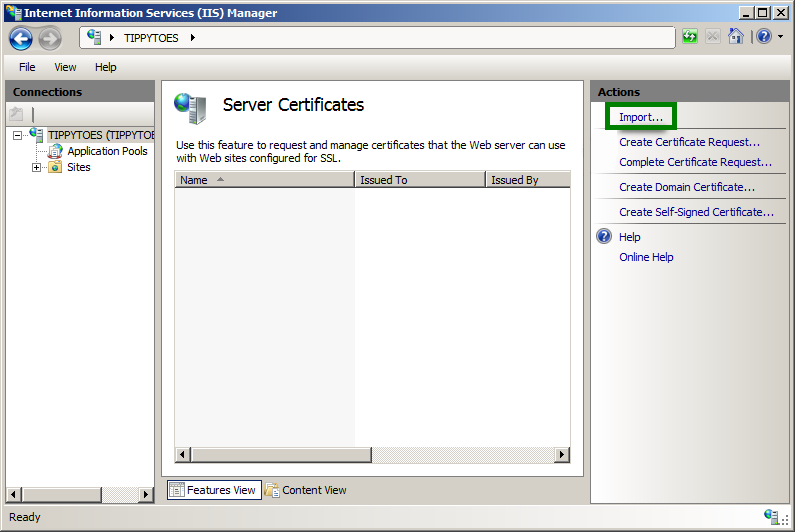Viewport: 795px width, 532px height.
Task: Click the Server Certificates header icon
Action: click(191, 108)
